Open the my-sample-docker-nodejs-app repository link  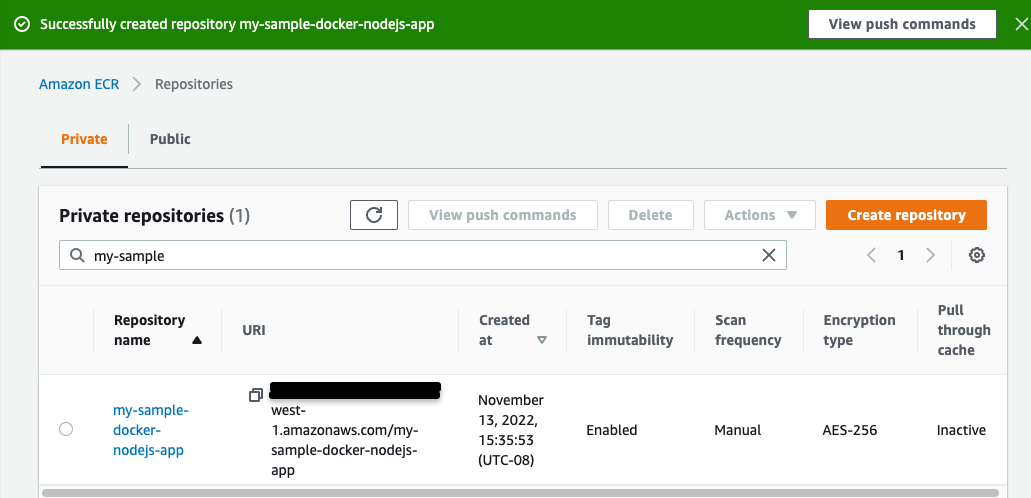pyautogui.click(x=151, y=430)
